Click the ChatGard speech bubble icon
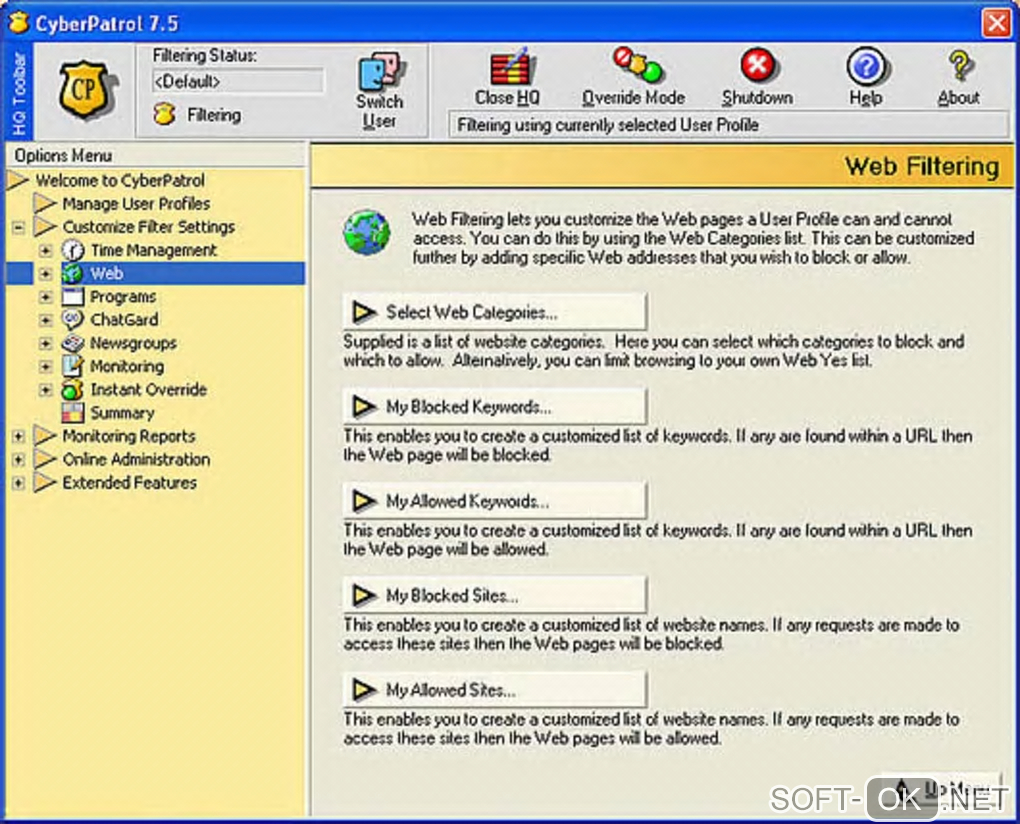 [73, 320]
